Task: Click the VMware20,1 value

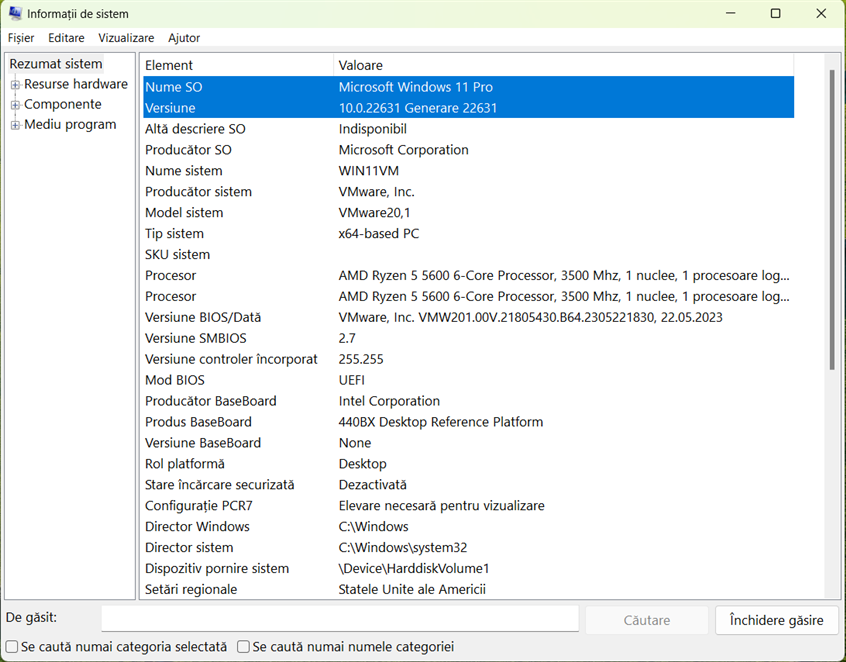Action: (374, 213)
